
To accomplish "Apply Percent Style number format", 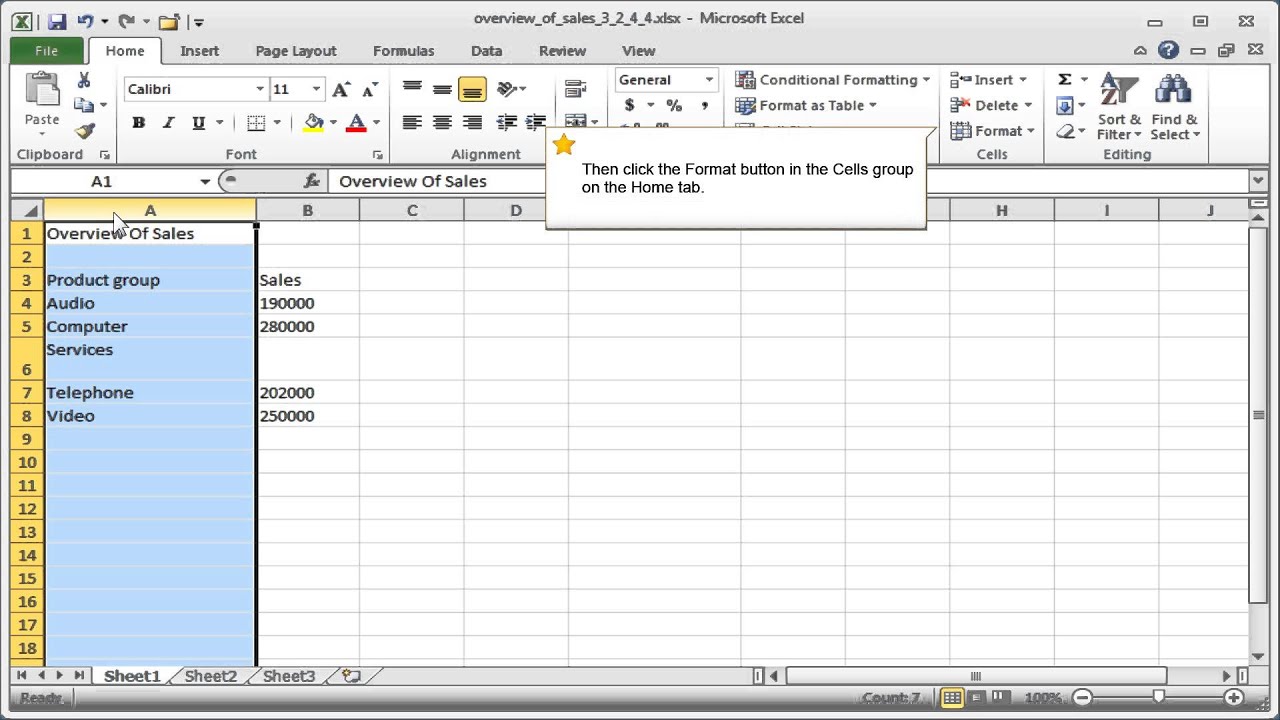I will pyautogui.click(x=674, y=105).
